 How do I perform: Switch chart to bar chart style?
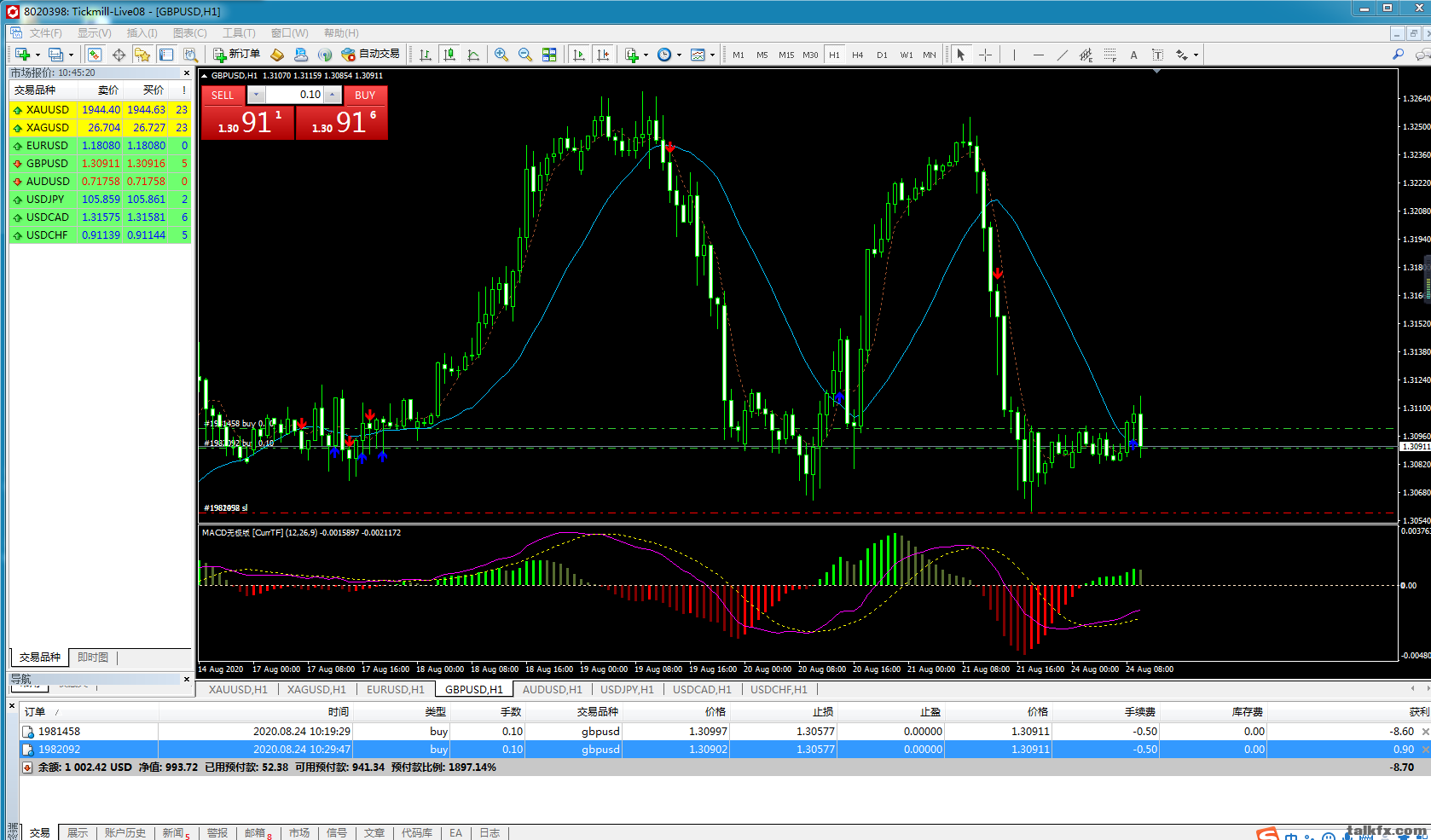click(x=426, y=55)
